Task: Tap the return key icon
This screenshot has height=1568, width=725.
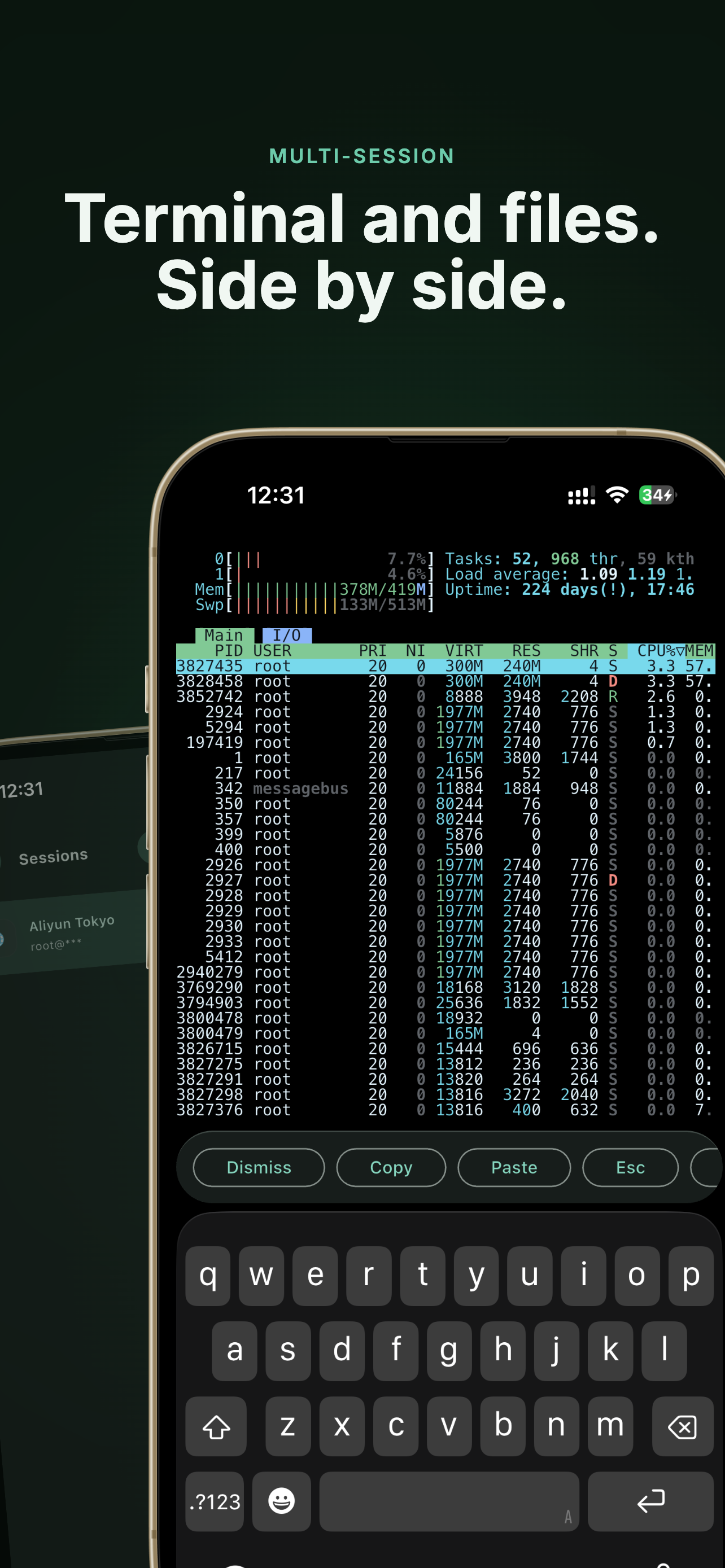Action: click(x=650, y=1501)
